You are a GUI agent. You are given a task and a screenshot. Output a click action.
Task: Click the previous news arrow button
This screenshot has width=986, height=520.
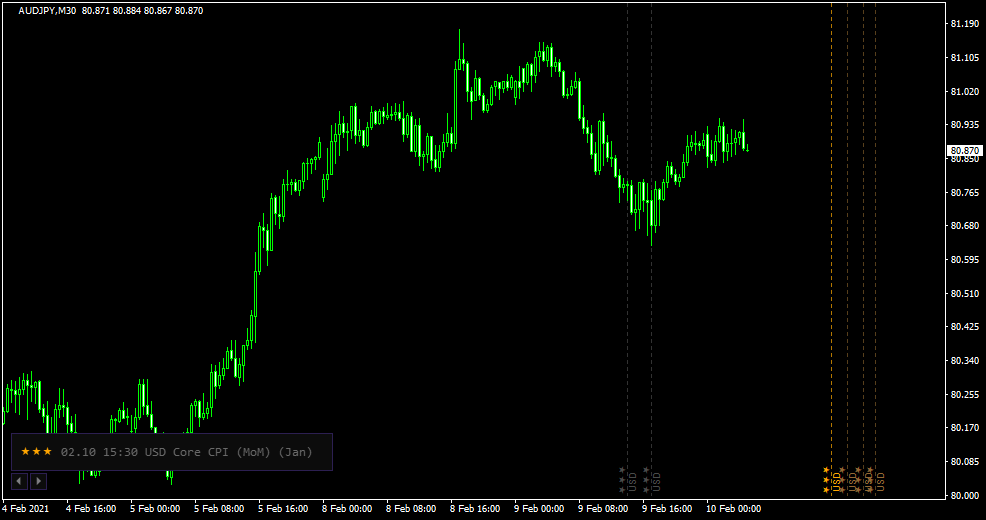click(x=20, y=481)
